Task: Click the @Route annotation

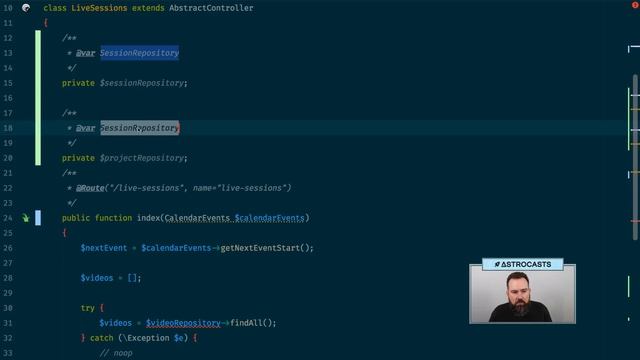Action: [90, 188]
